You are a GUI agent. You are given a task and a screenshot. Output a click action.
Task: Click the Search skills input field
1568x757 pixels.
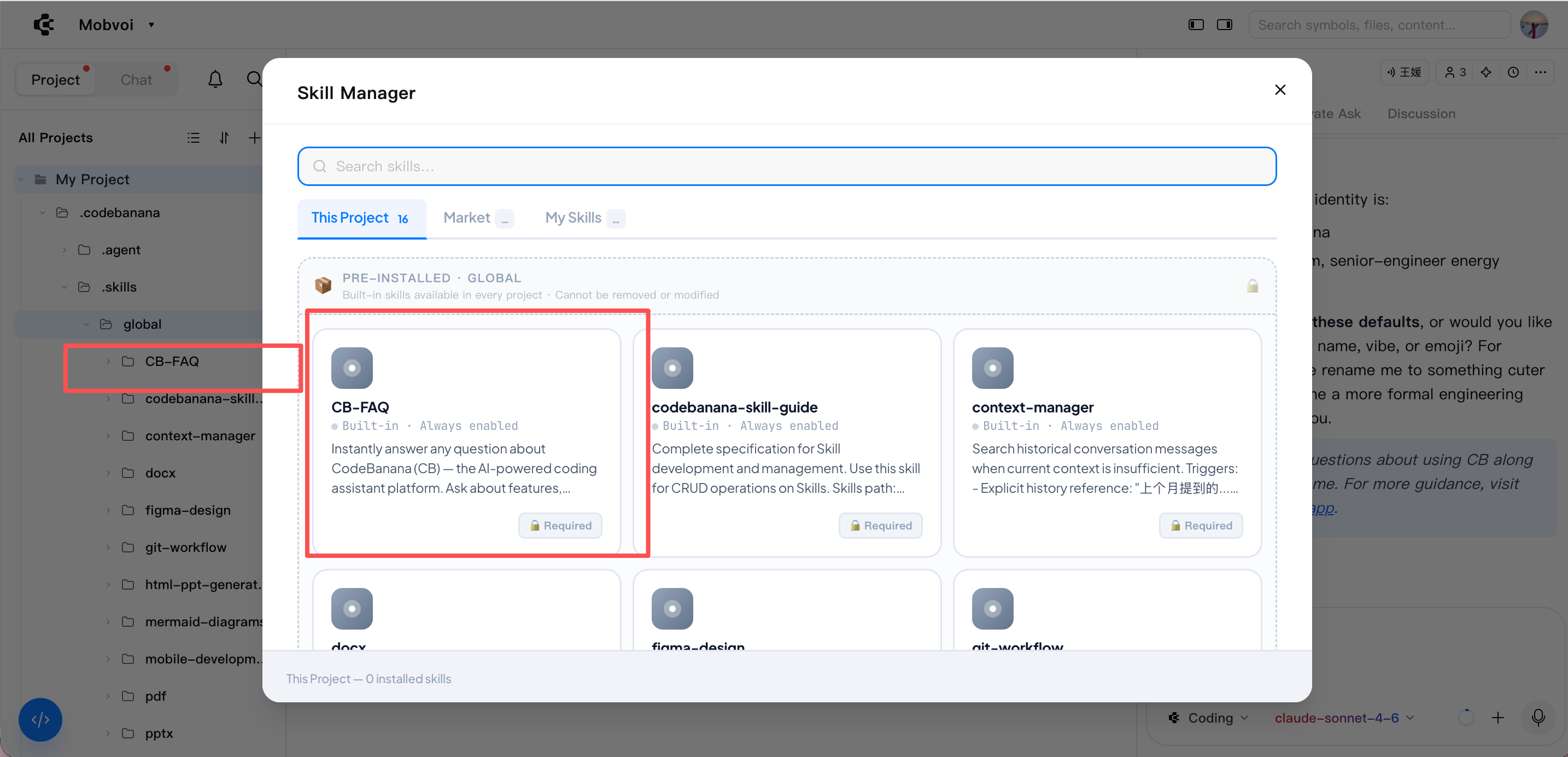pos(786,166)
